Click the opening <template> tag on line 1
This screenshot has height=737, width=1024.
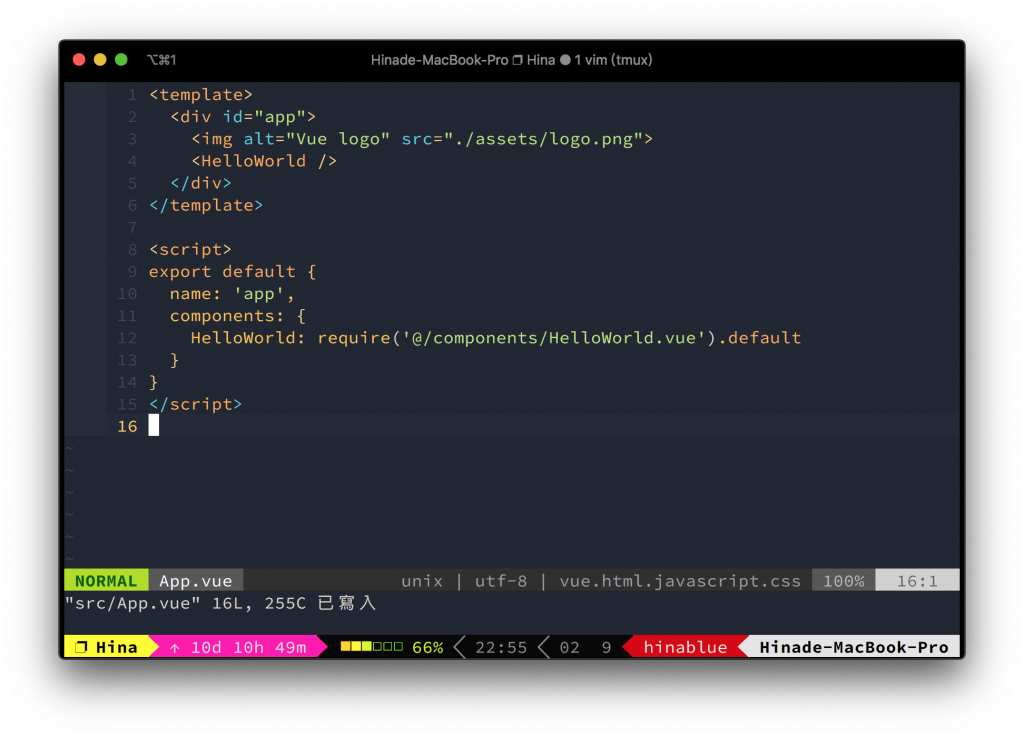[200, 95]
